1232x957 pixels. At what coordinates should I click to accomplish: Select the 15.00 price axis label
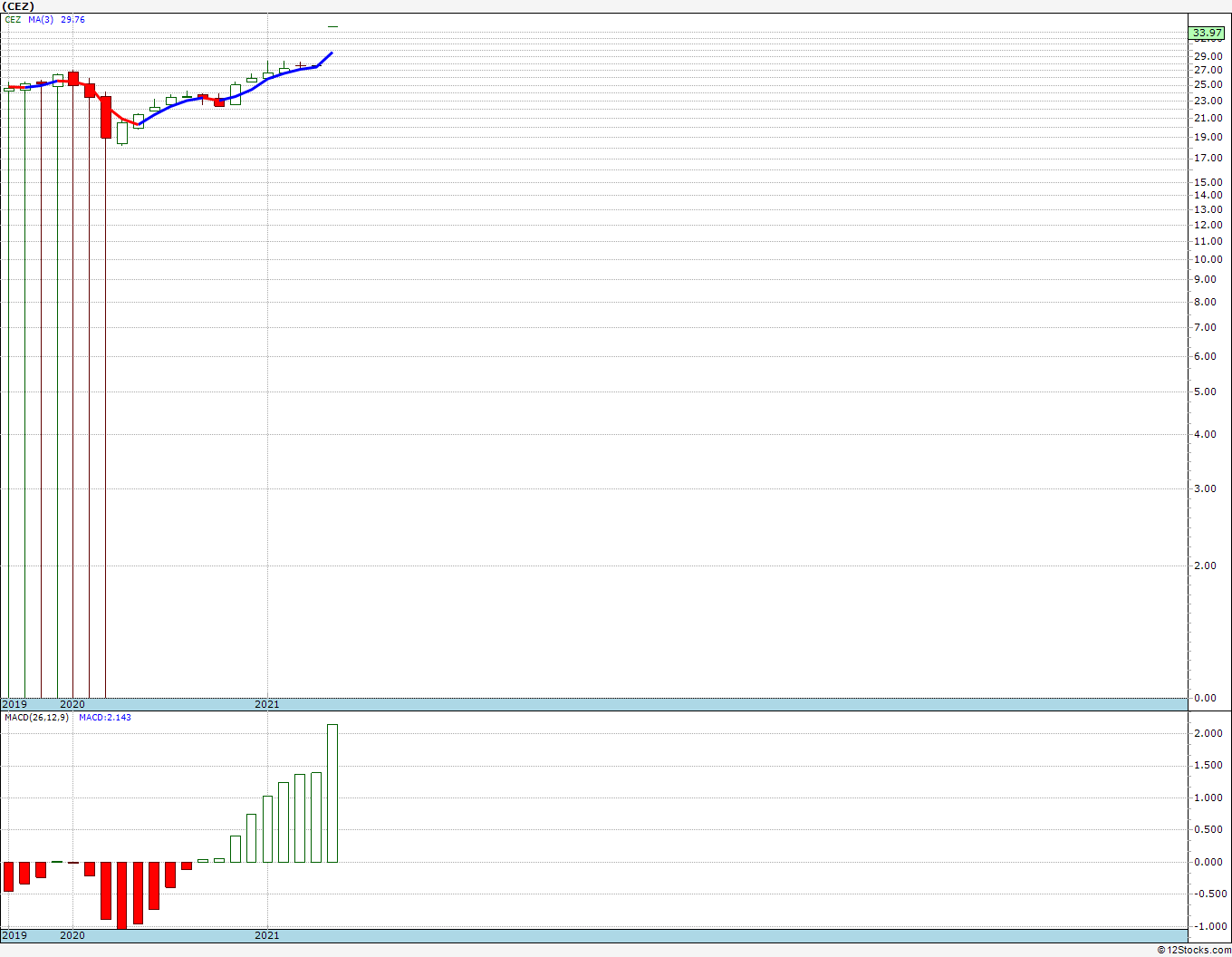[x=1208, y=182]
